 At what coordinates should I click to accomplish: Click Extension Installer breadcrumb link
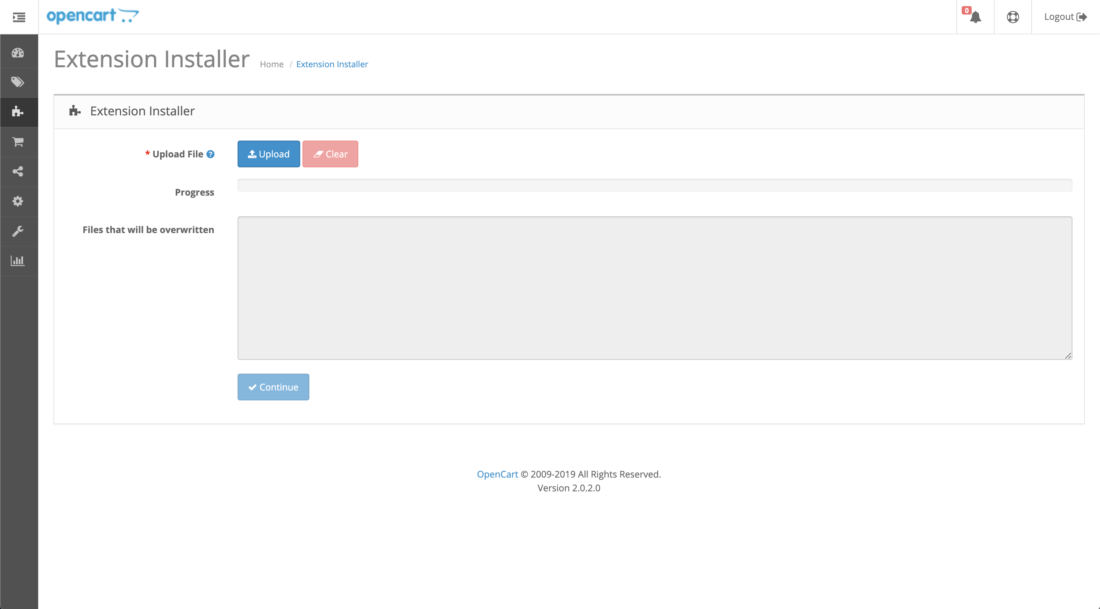point(332,64)
